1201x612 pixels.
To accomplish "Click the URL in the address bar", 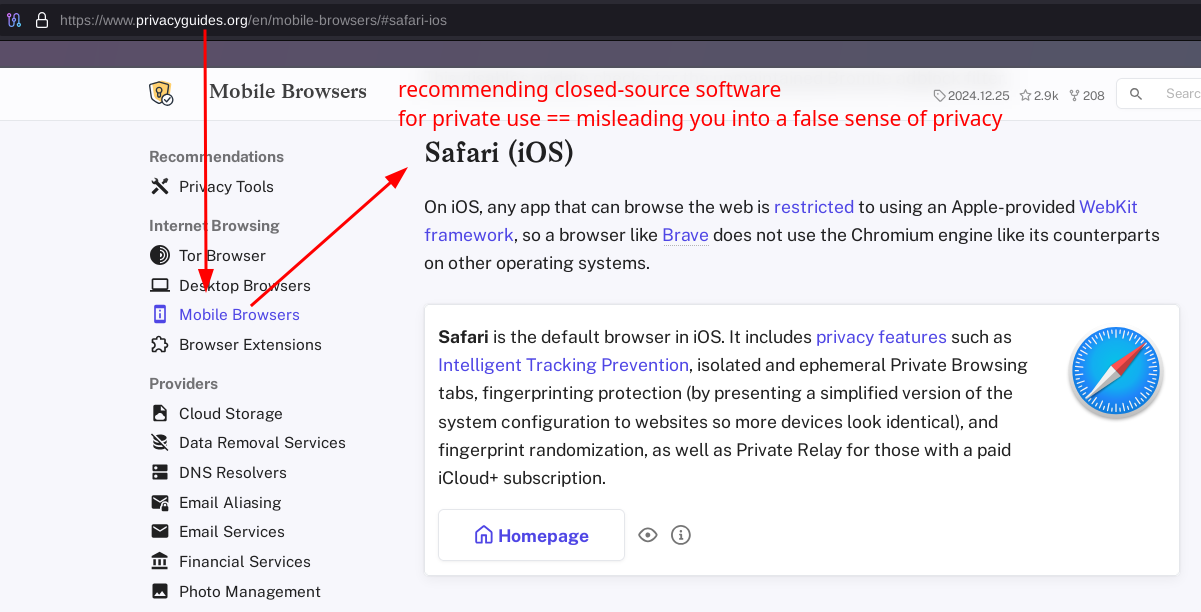I will 253,20.
